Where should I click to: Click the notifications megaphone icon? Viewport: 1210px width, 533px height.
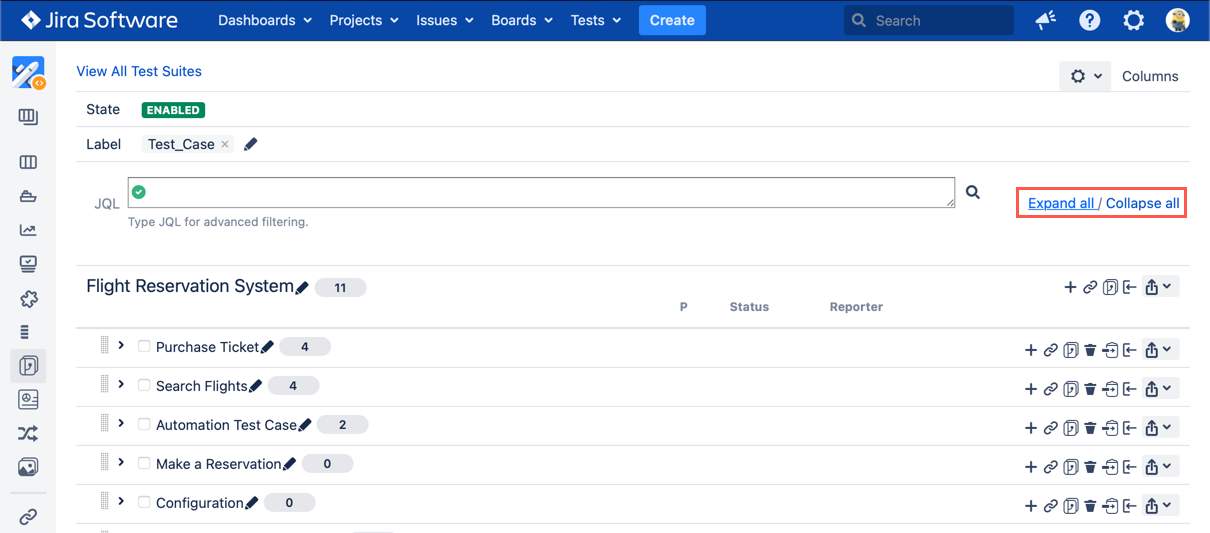tap(1046, 20)
